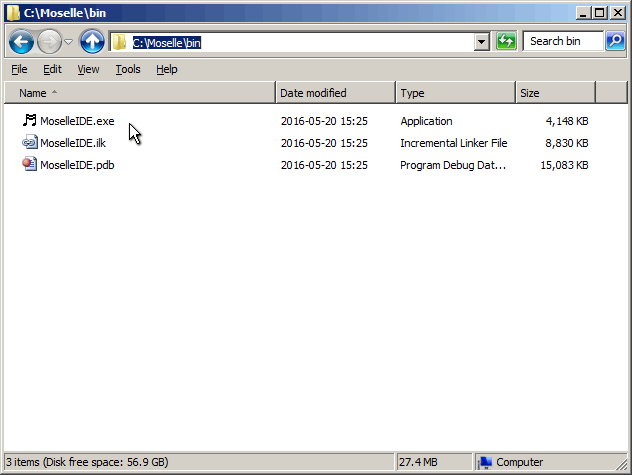
Task: Click the 27.4 MB status bar entry
Action: (x=418, y=462)
